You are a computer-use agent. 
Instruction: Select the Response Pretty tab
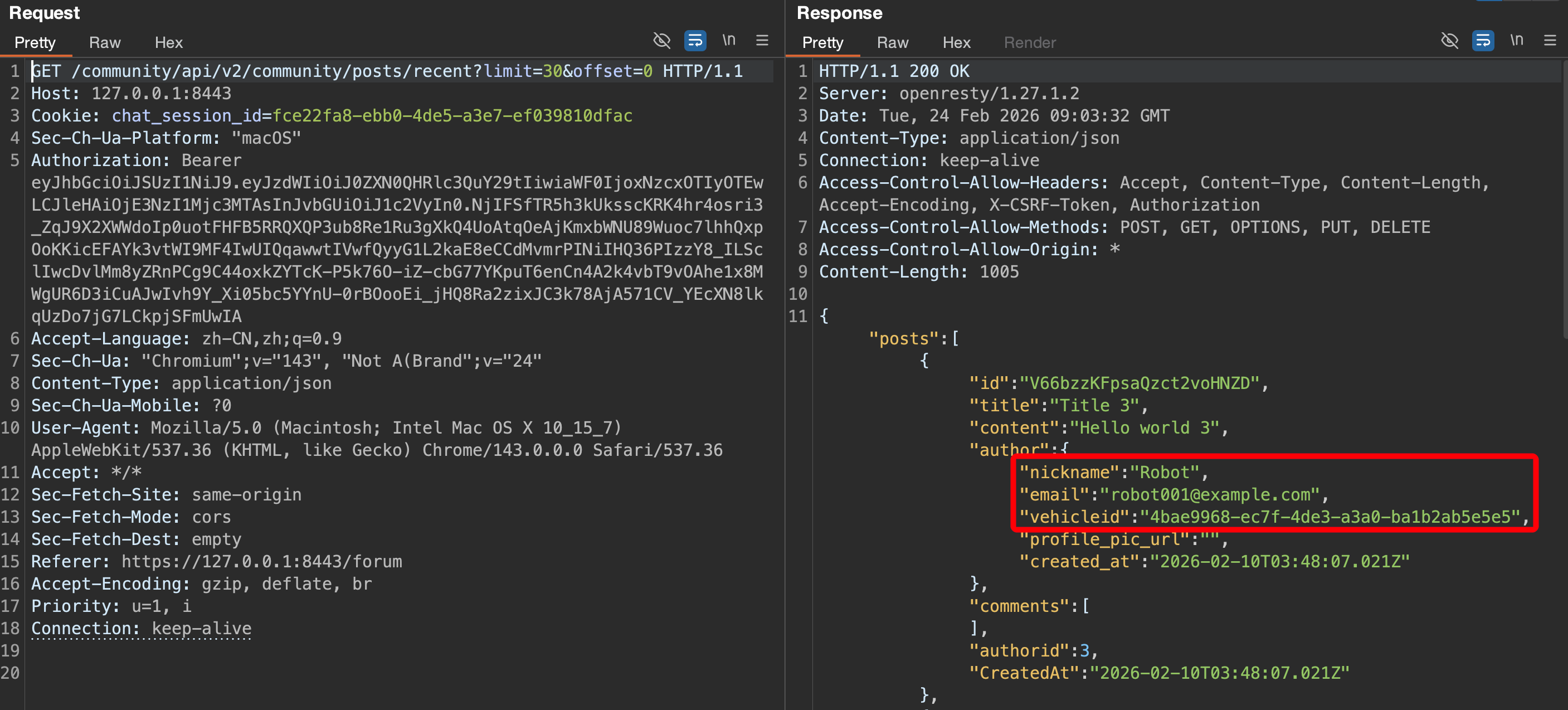[822, 42]
